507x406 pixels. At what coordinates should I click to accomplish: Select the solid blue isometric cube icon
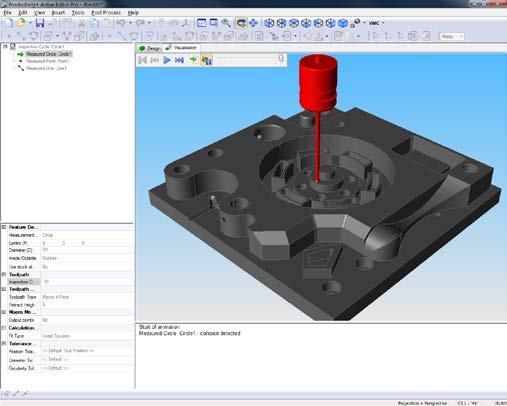[x=343, y=23]
